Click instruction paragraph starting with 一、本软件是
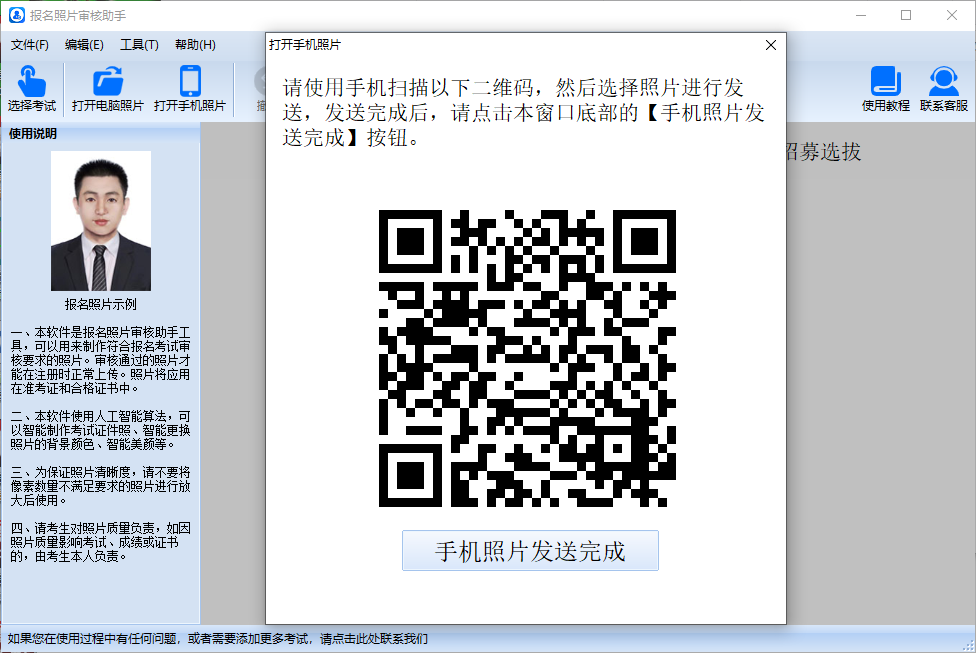This screenshot has width=976, height=653. (x=101, y=360)
